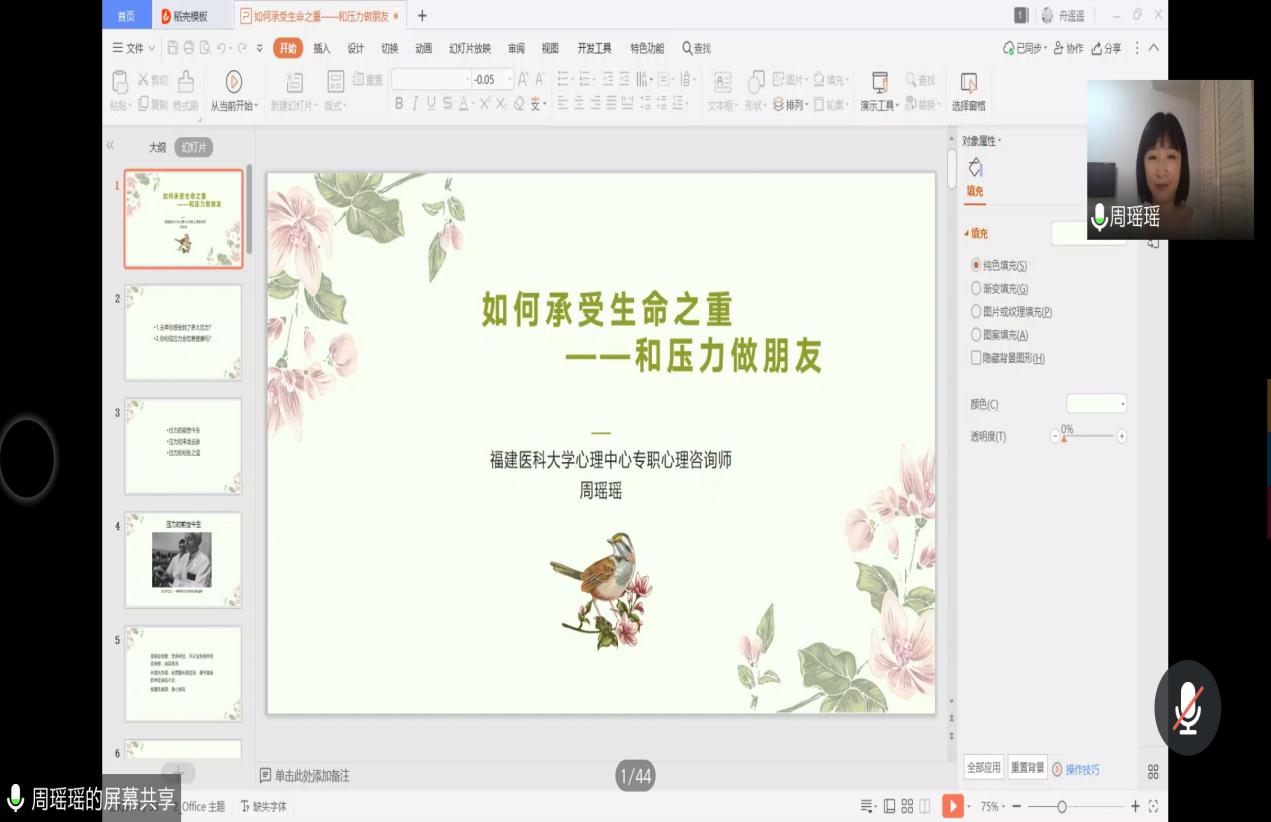Click the muted microphone button
Viewport: 1271px width, 822px height.
pyautogui.click(x=1187, y=708)
